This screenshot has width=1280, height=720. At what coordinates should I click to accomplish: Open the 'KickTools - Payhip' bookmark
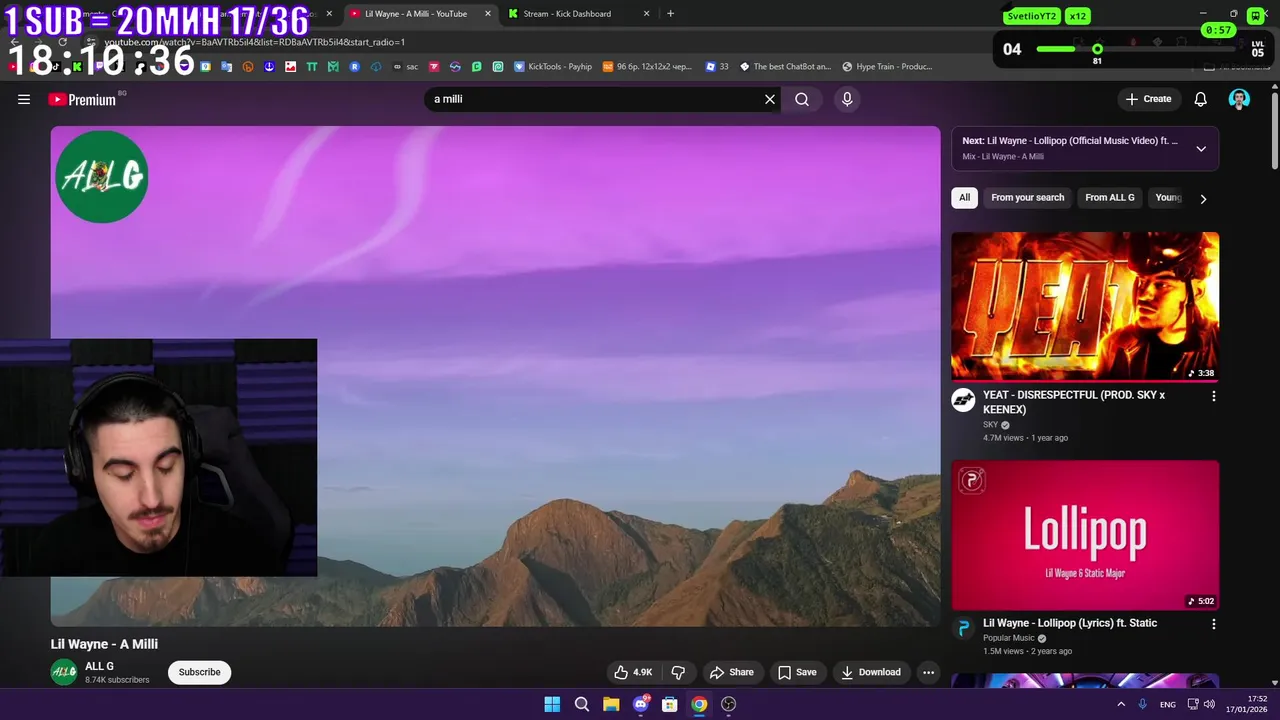553,67
